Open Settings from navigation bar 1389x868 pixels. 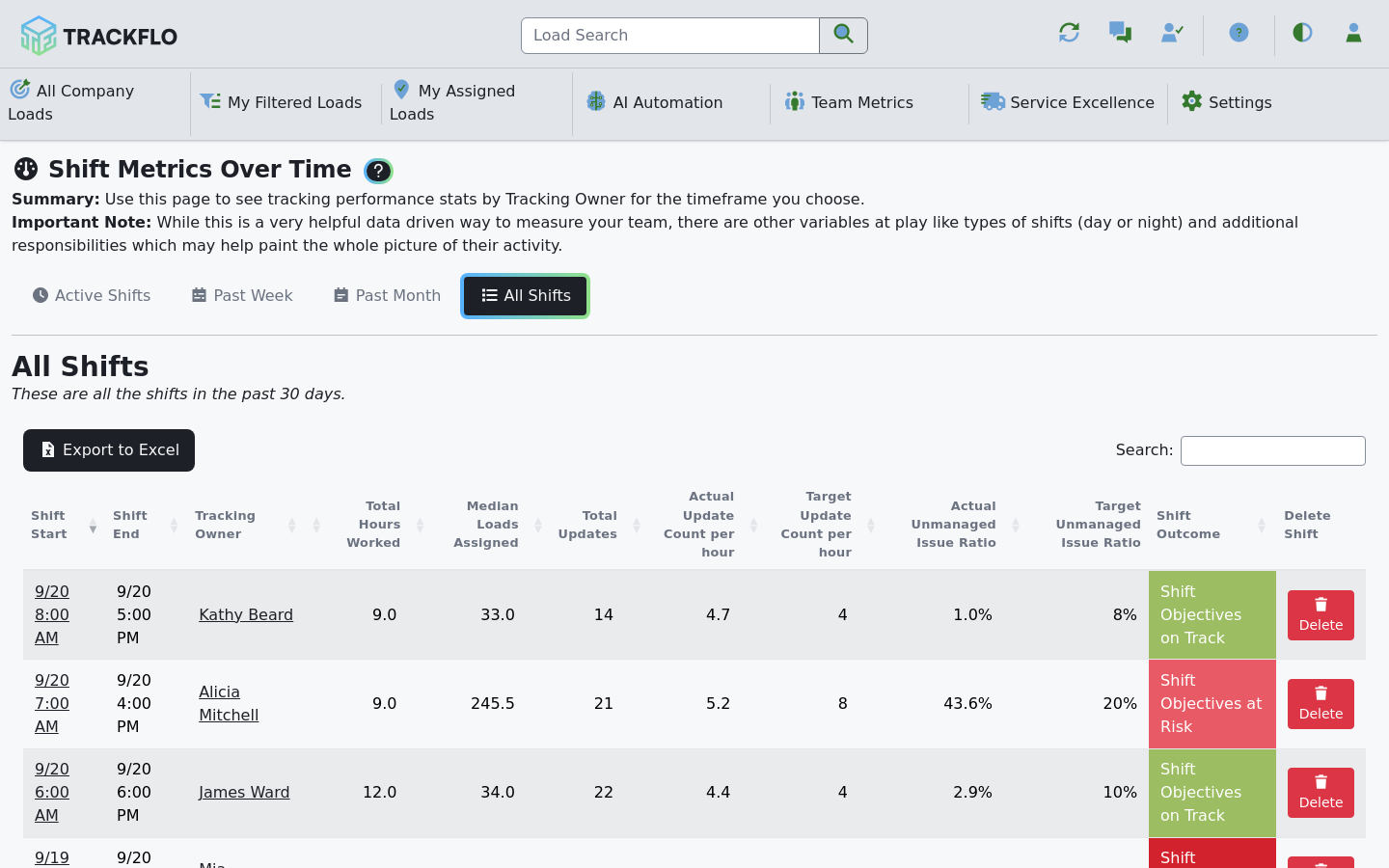pos(1227,102)
